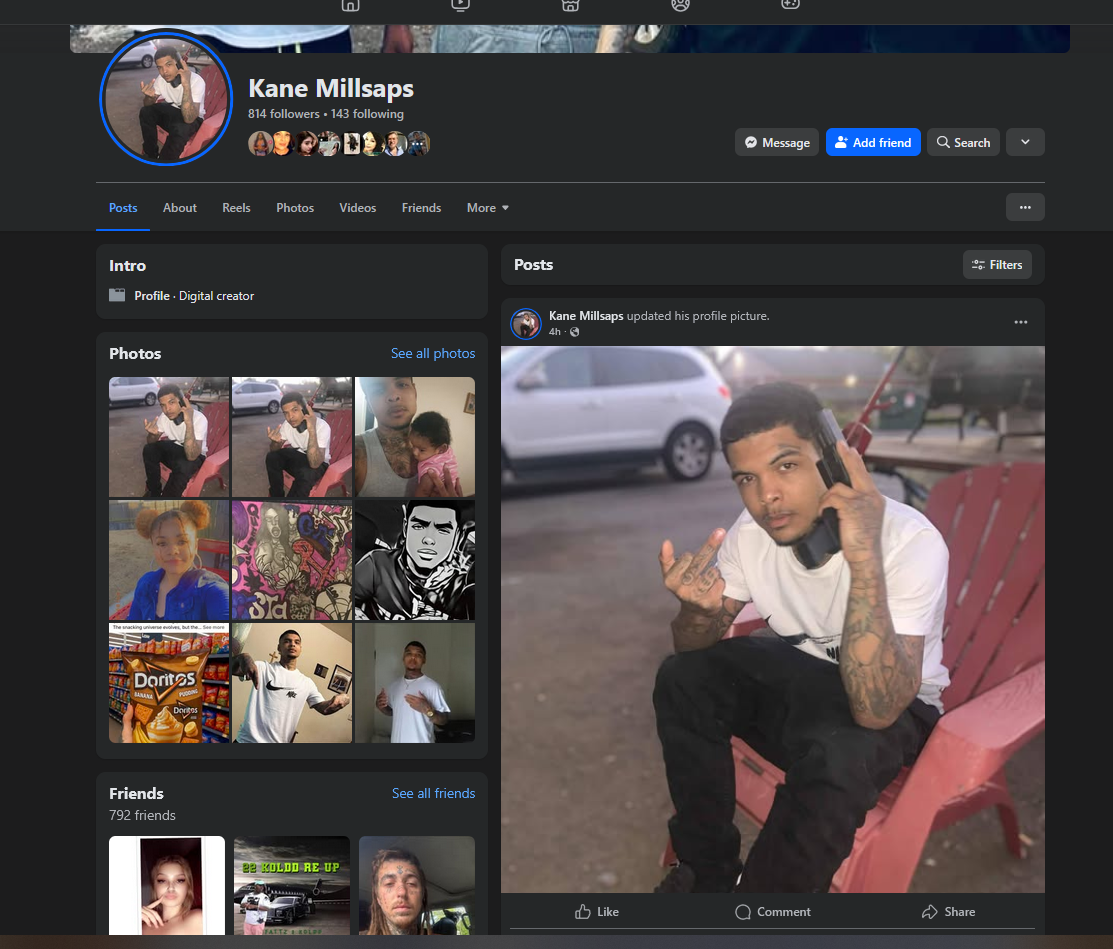
Task: Open Kane Millsaps' large profile picture
Action: pos(166,98)
